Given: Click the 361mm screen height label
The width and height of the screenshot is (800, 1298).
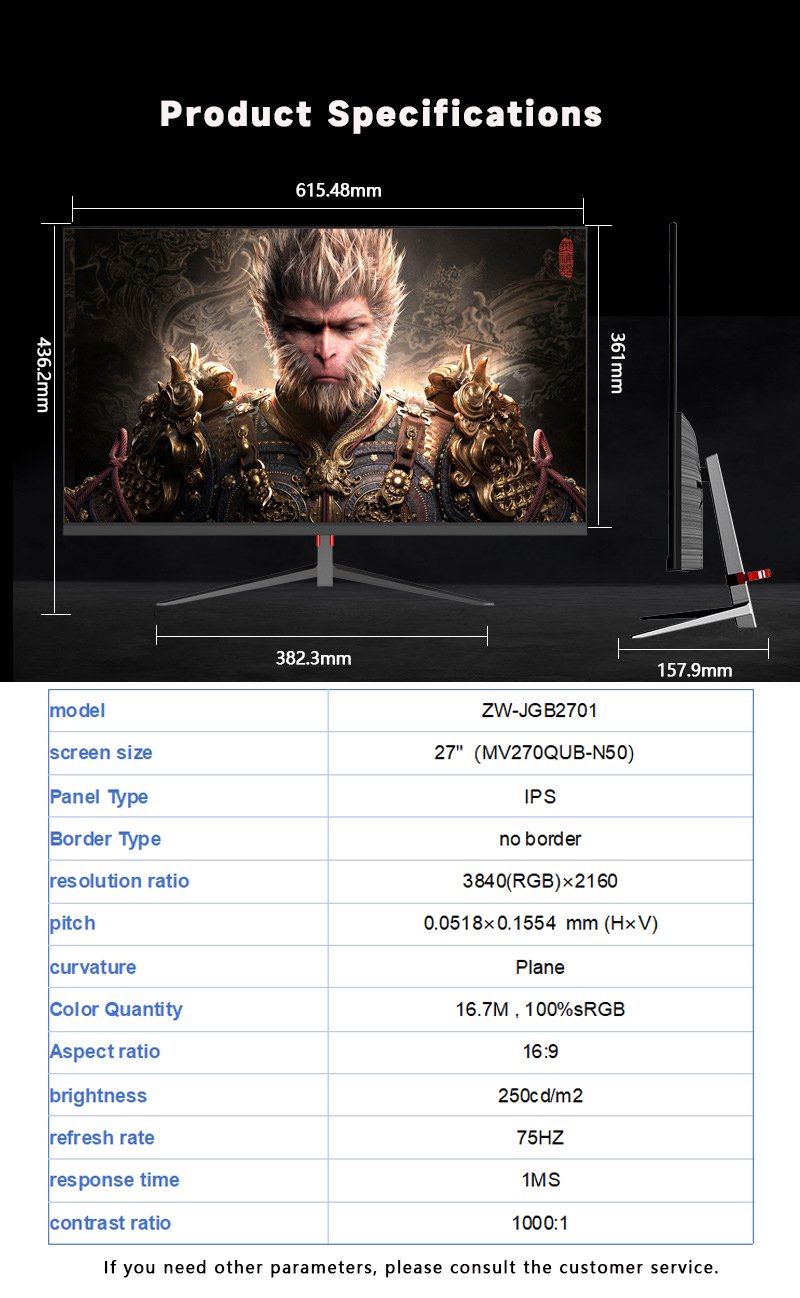Looking at the screenshot, I should coord(617,362).
